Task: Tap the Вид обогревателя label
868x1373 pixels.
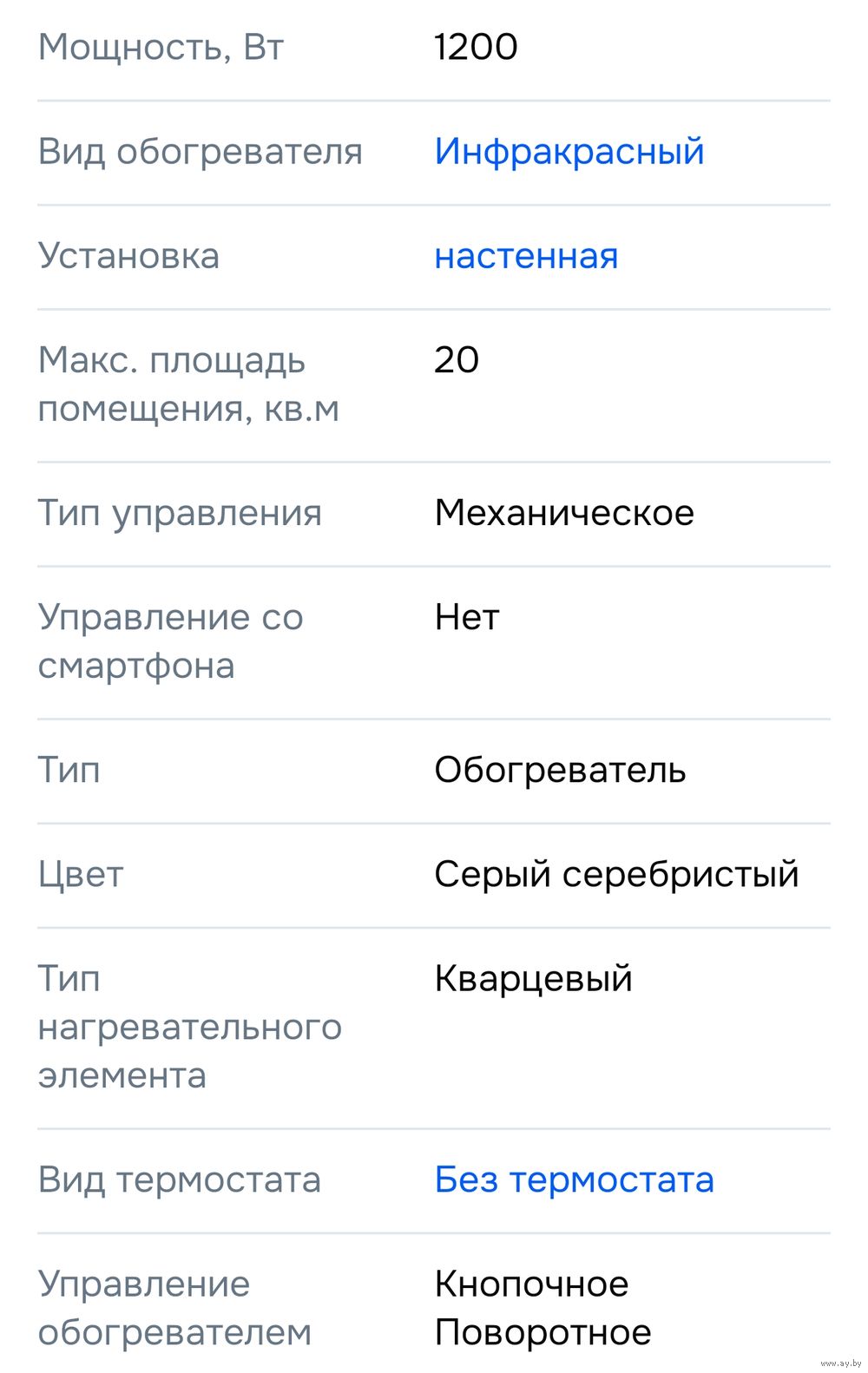Action: (x=200, y=152)
